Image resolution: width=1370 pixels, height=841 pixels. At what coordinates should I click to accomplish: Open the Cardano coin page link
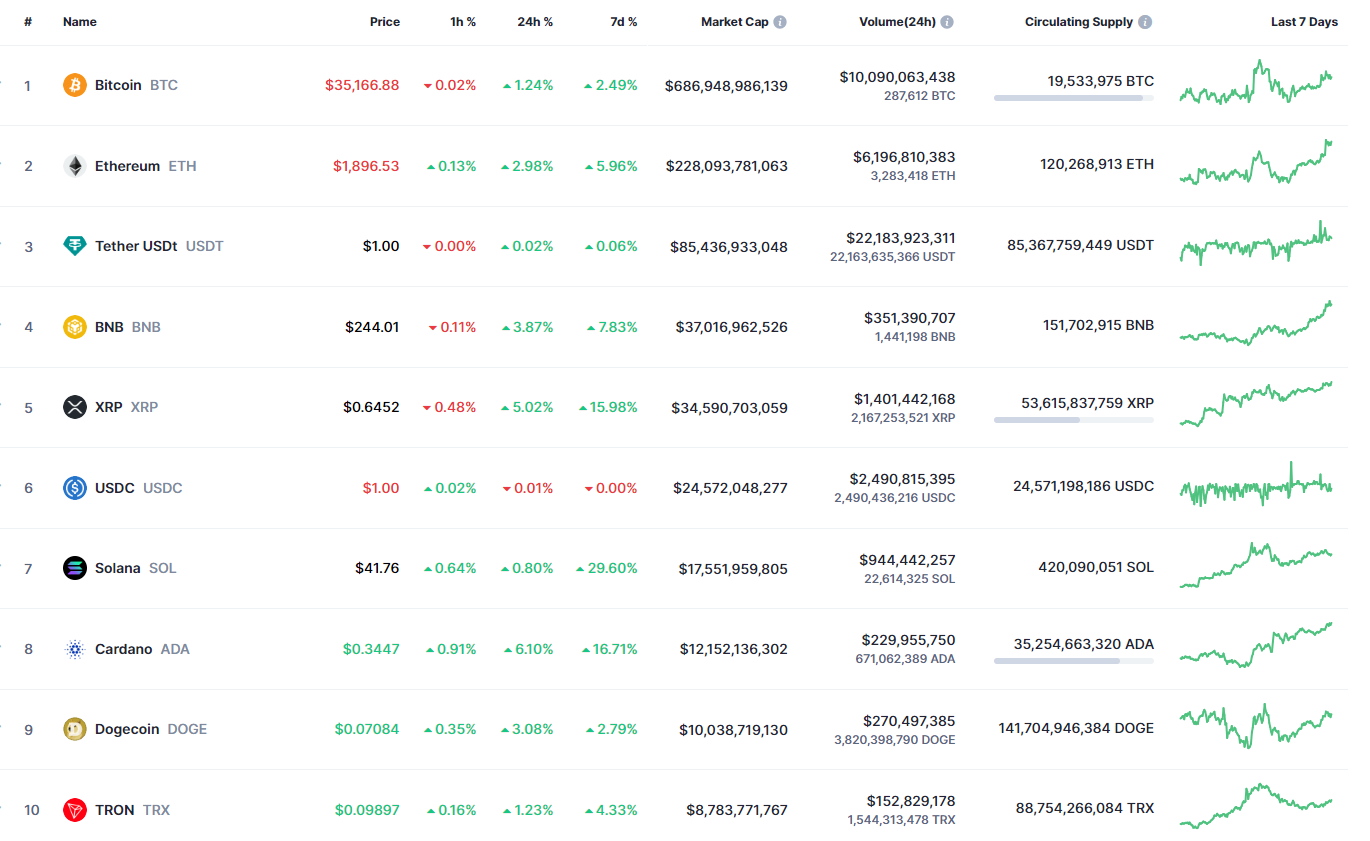[124, 649]
